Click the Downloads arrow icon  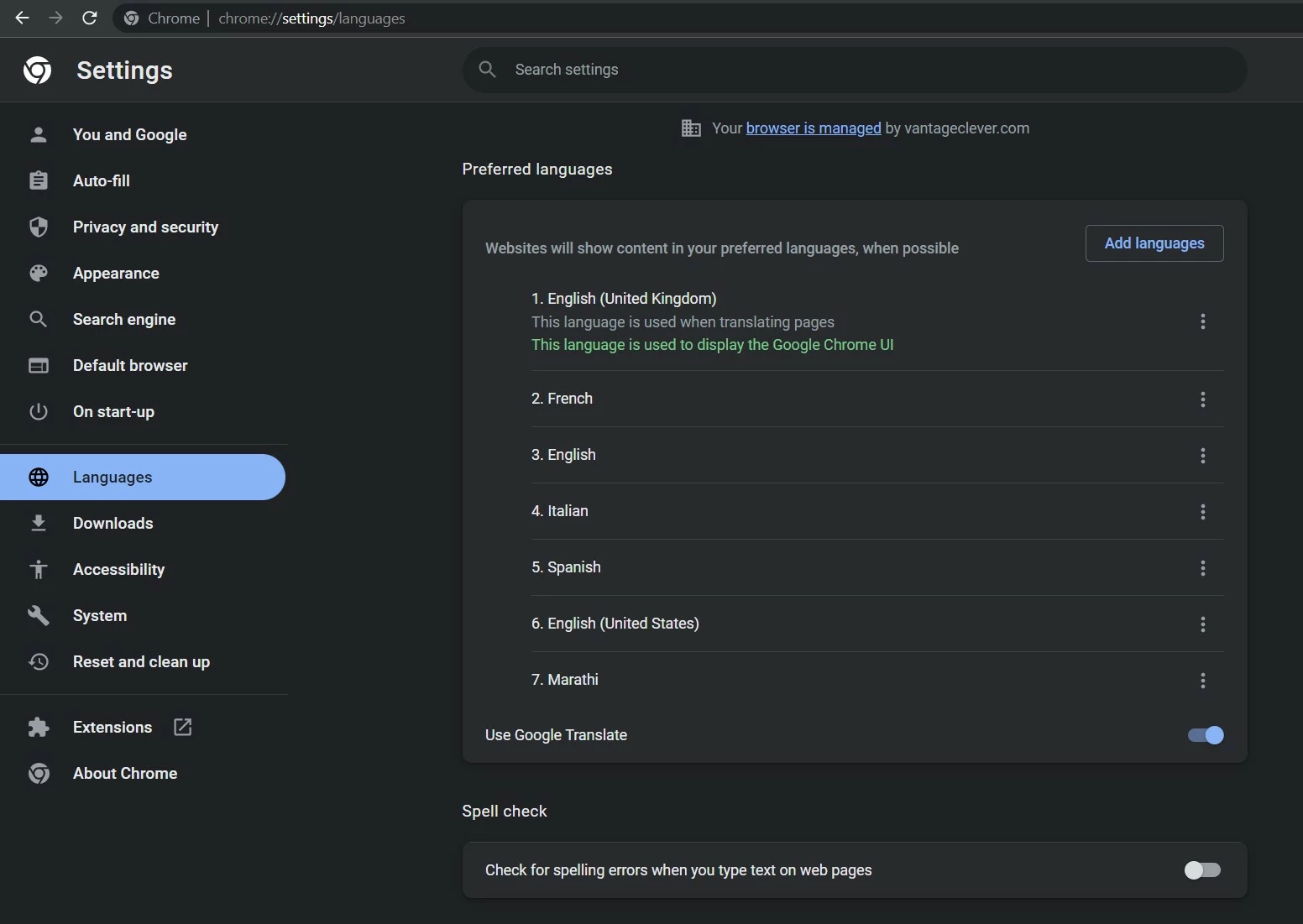pyautogui.click(x=39, y=523)
